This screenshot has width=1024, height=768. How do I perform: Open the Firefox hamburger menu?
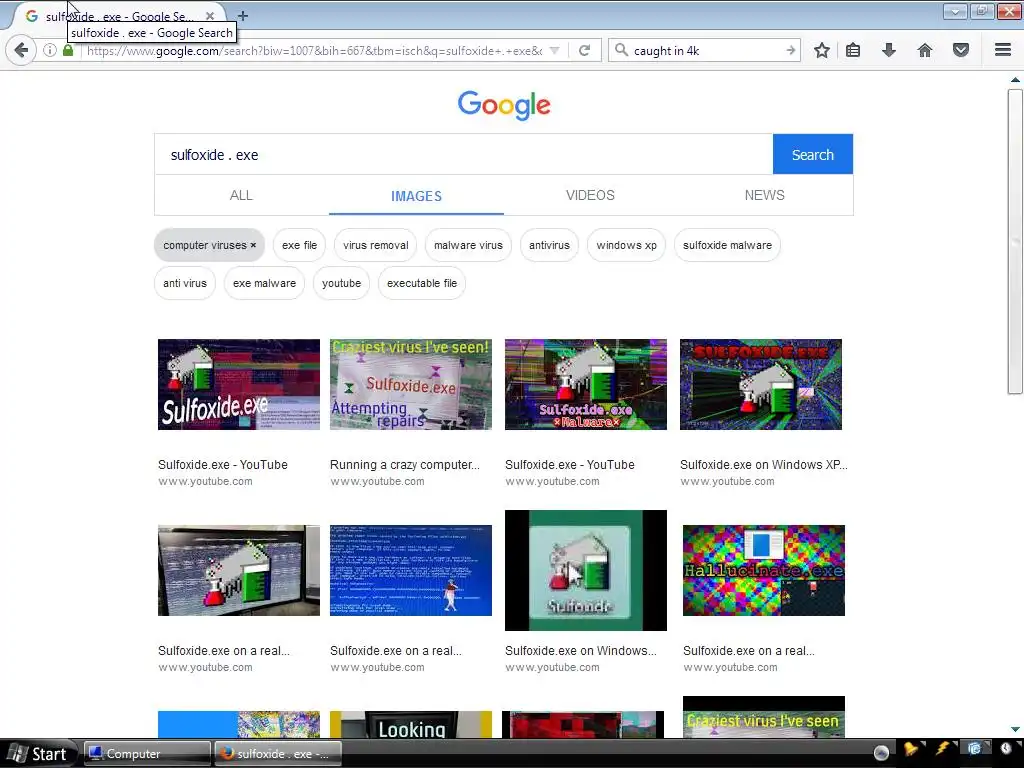click(x=1003, y=50)
